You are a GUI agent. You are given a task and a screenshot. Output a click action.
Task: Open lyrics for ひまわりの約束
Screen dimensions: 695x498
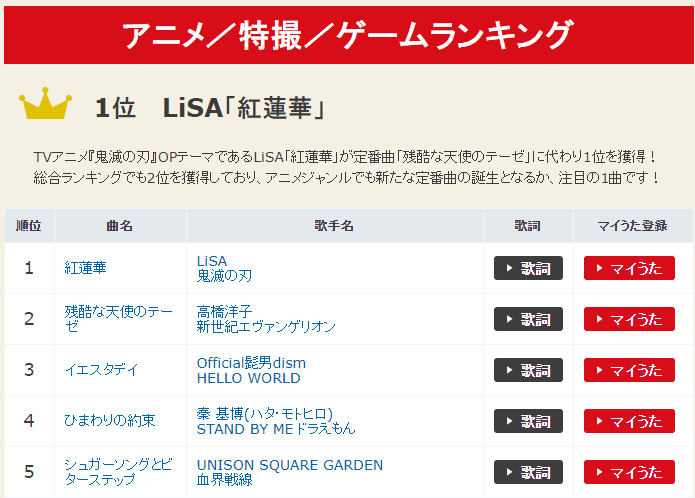tap(528, 421)
